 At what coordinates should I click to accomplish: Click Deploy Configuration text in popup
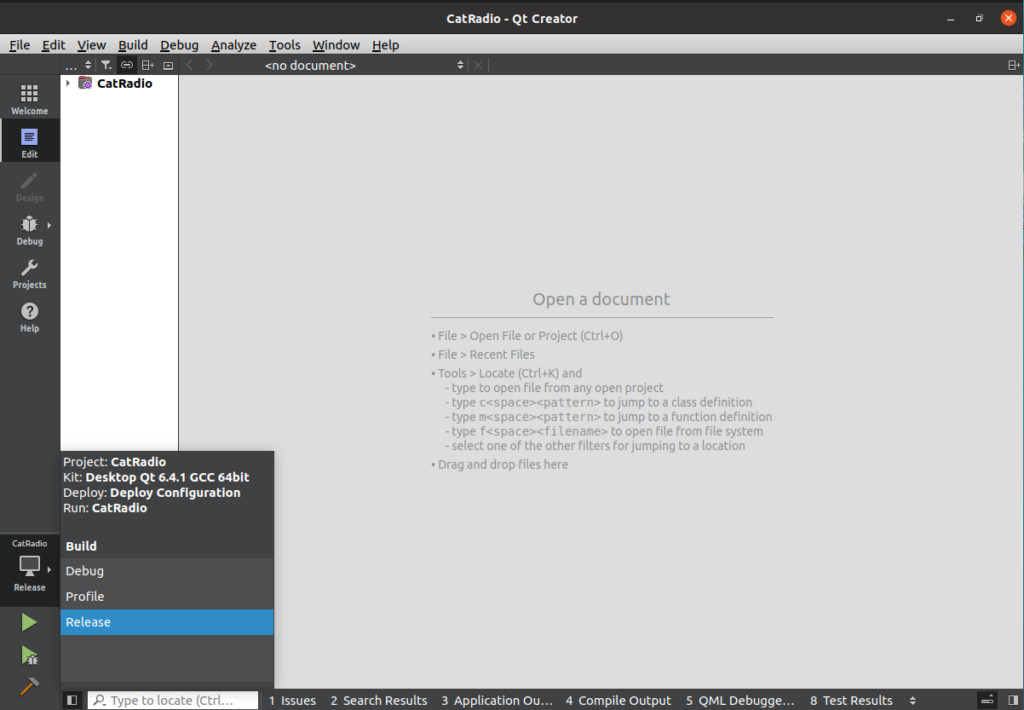175,492
